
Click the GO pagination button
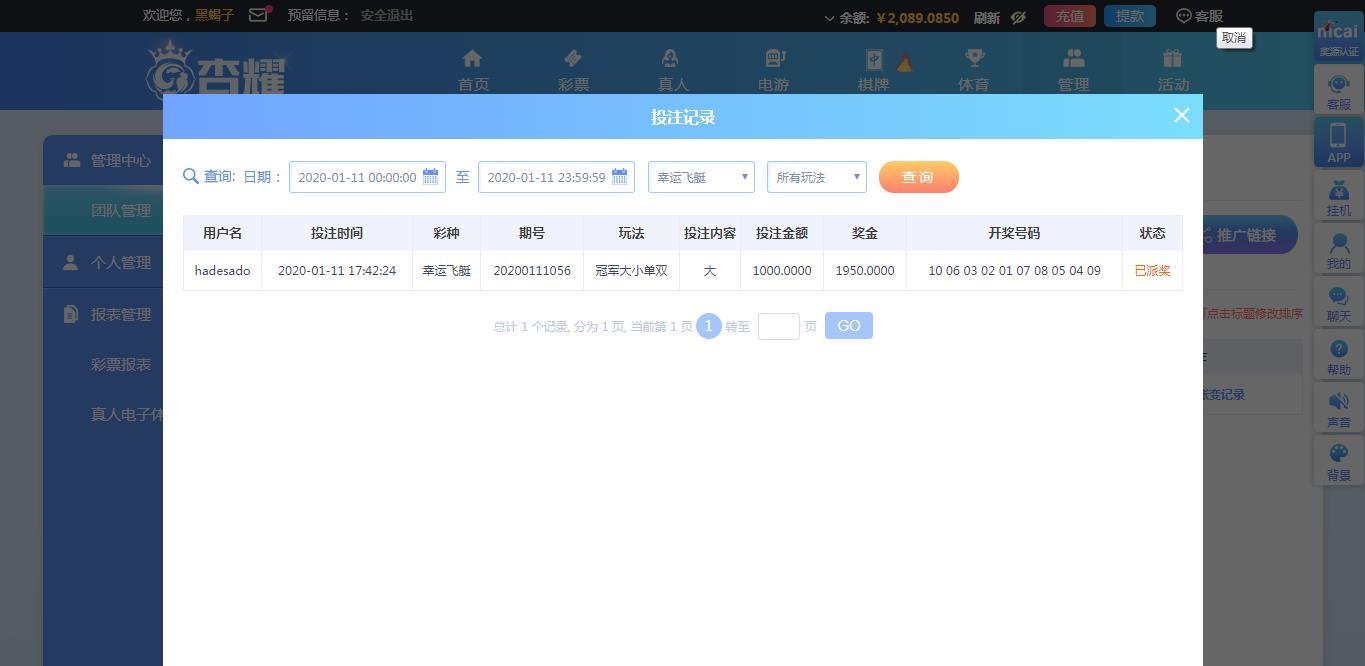point(849,326)
